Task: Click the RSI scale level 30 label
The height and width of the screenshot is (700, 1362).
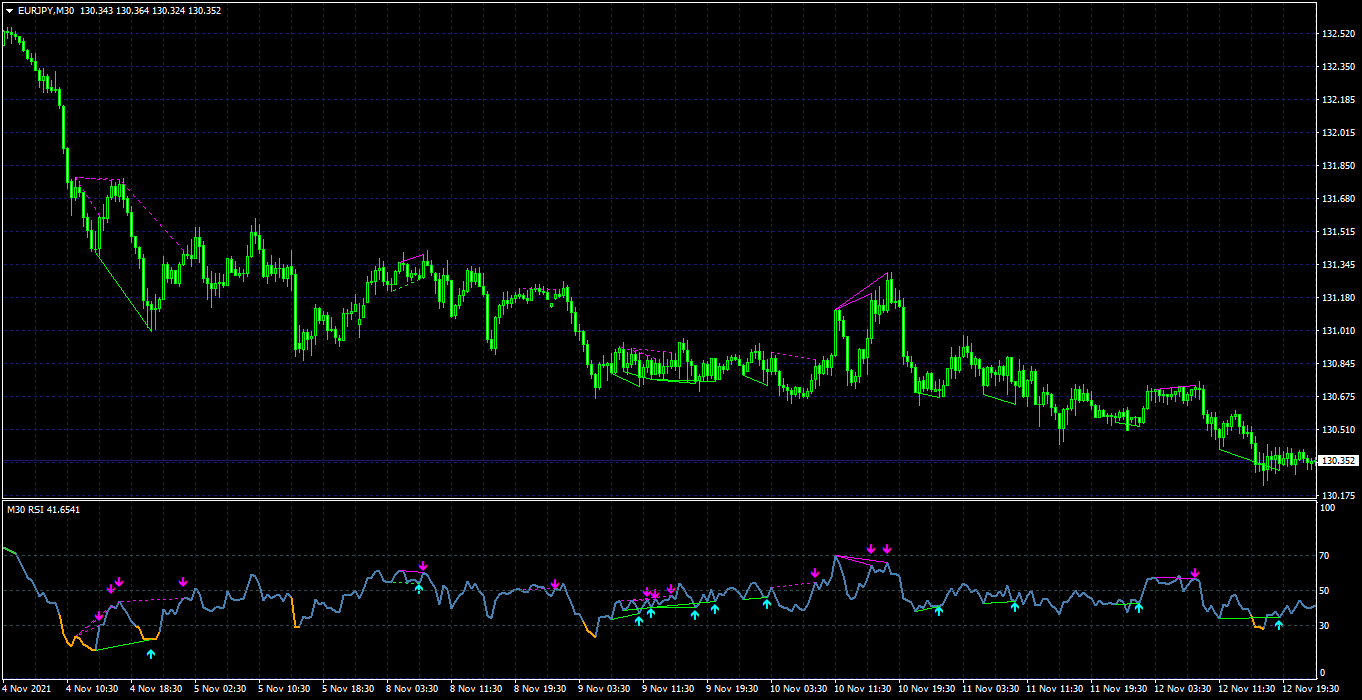Action: (1326, 626)
